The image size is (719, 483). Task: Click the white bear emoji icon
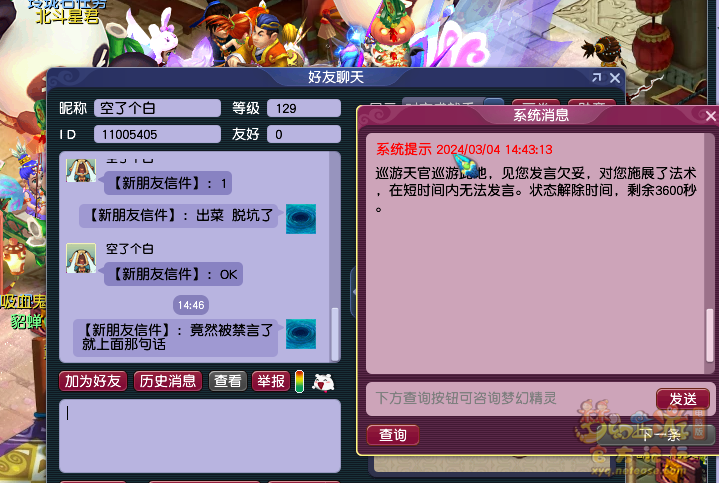[x=323, y=382]
